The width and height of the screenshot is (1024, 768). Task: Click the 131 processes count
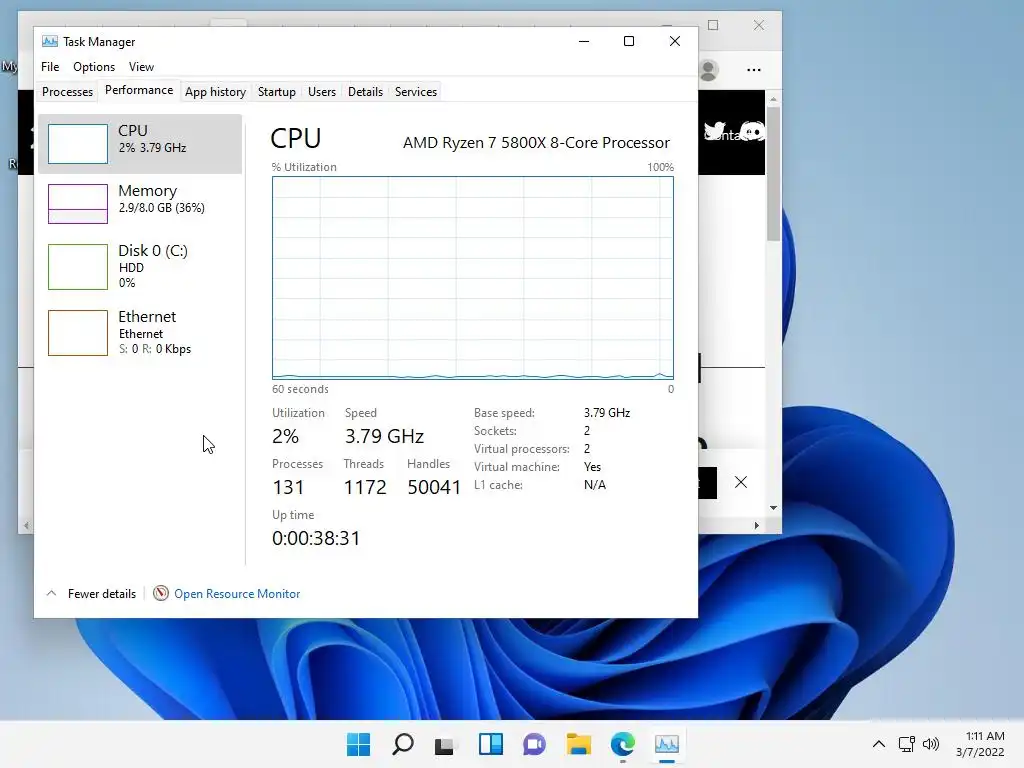[288, 487]
